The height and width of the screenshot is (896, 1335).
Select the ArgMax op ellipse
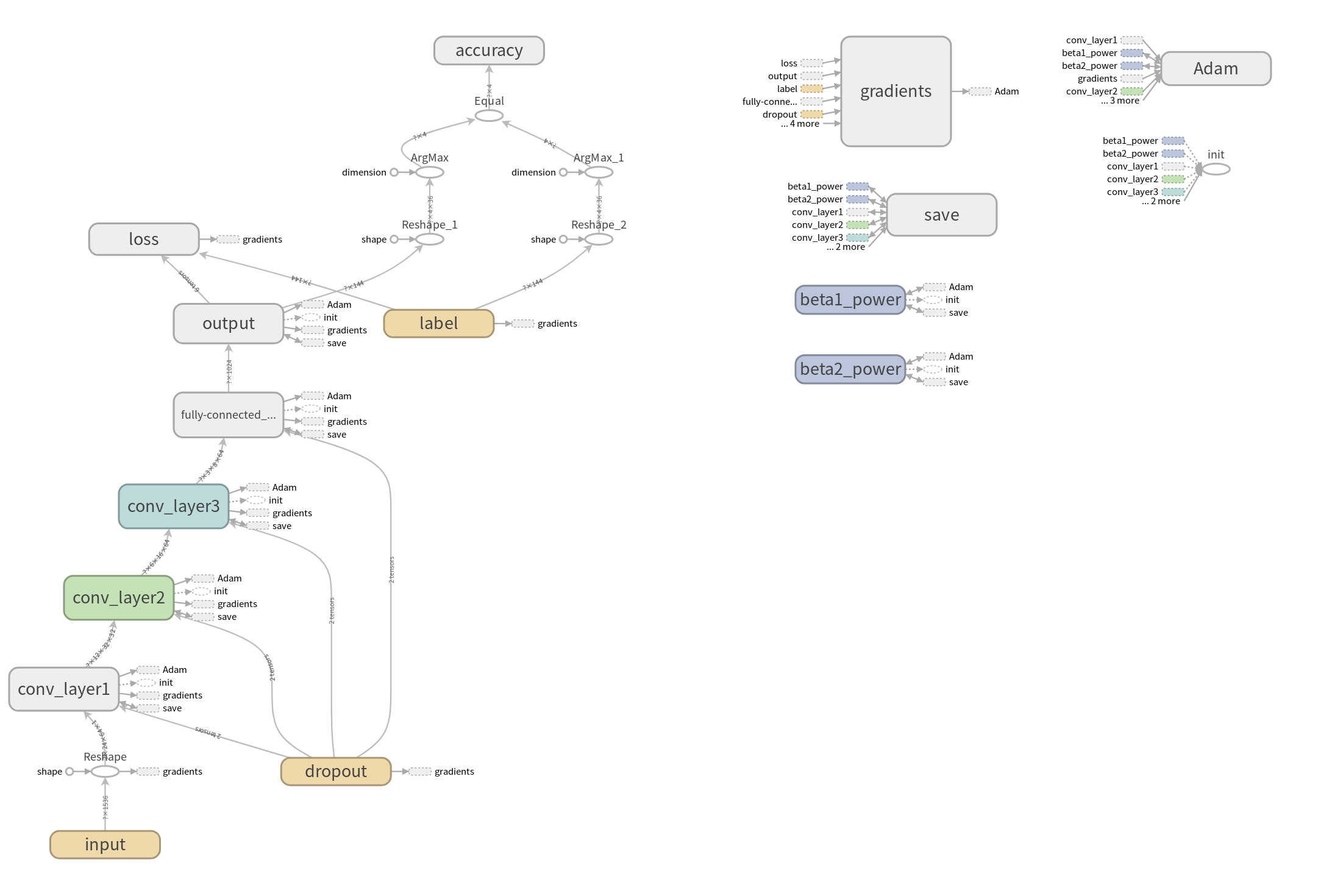(430, 172)
